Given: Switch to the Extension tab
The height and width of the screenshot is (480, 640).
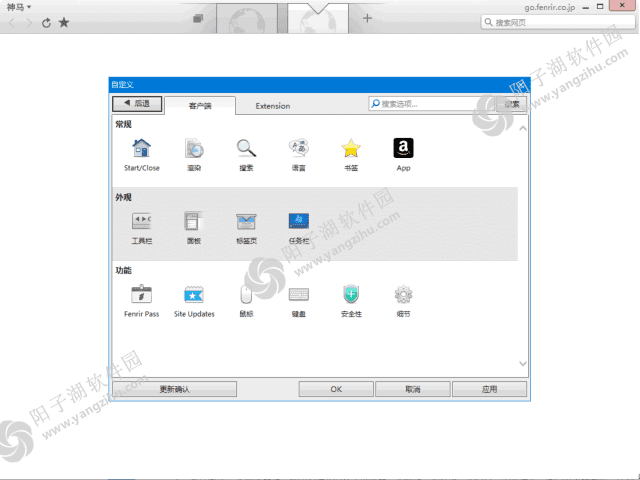Looking at the screenshot, I should 273,106.
